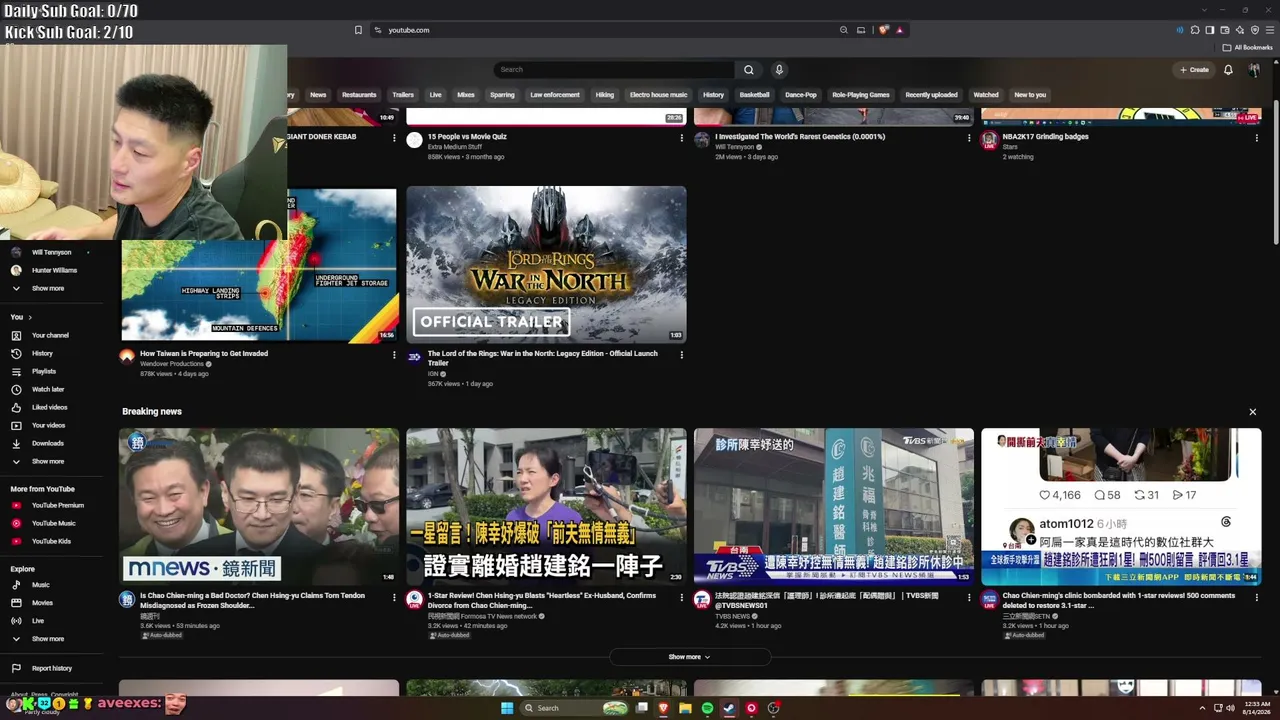This screenshot has width=1280, height=720.
Task: Open the YouTube notifications bell
Action: pos(1228,70)
